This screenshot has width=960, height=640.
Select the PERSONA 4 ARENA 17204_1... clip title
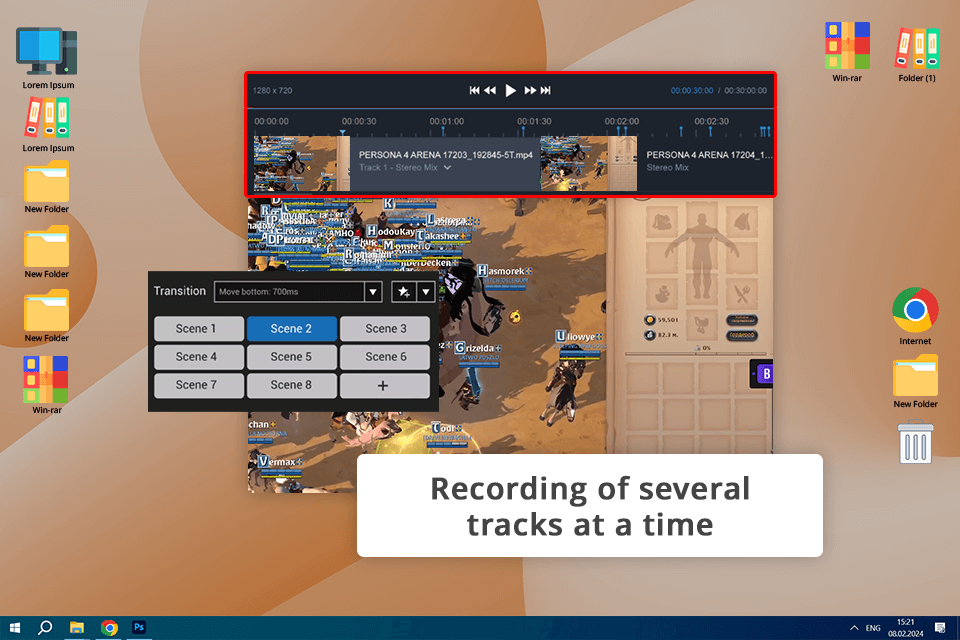point(710,155)
